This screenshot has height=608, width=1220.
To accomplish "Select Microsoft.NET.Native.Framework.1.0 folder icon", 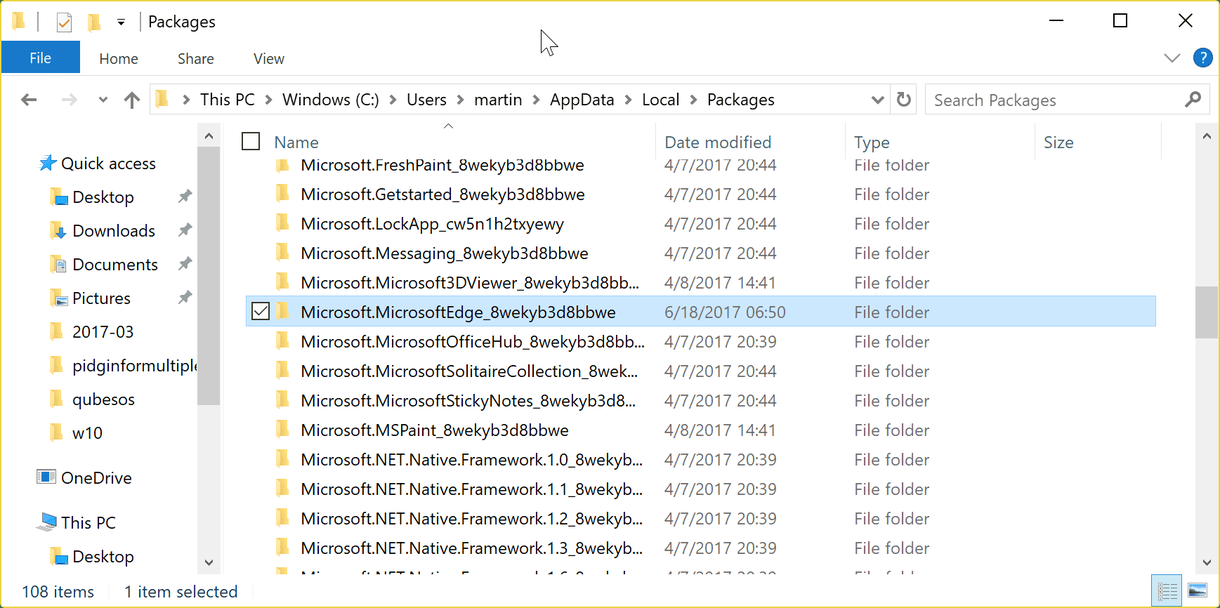I will tap(282, 459).
